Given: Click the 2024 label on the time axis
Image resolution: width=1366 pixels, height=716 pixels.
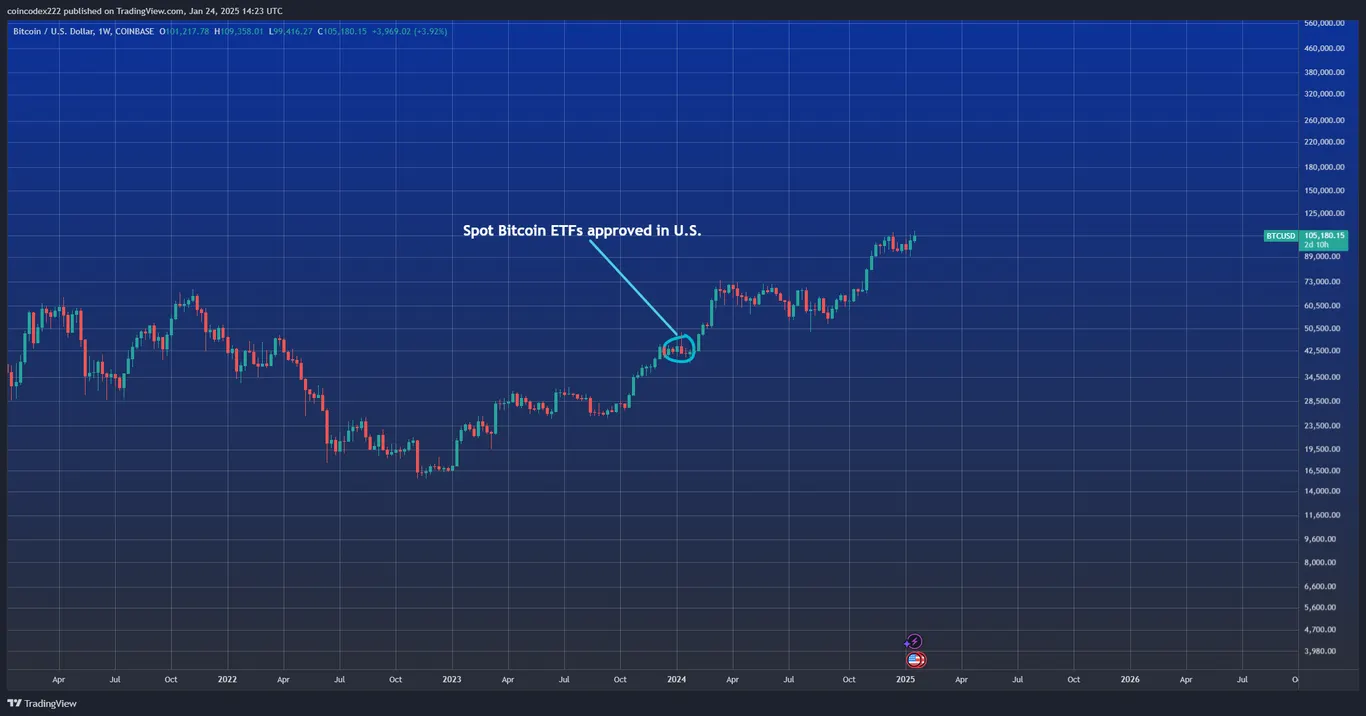Looking at the screenshot, I should coord(677,679).
